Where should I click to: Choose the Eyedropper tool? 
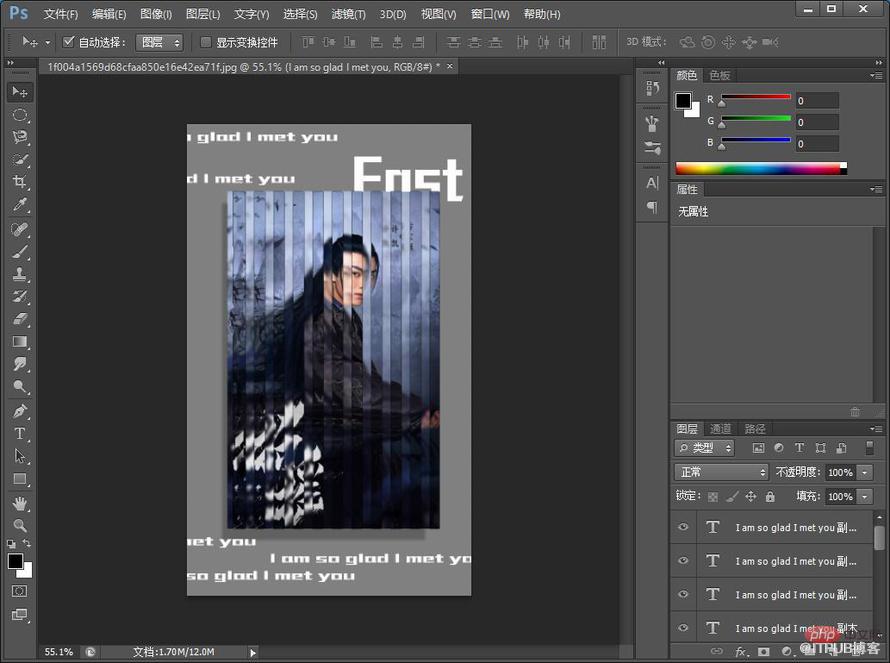click(x=20, y=204)
